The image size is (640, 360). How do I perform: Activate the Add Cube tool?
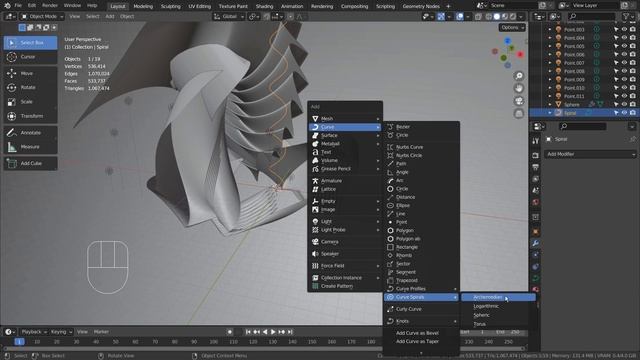pyautogui.click(x=31, y=163)
